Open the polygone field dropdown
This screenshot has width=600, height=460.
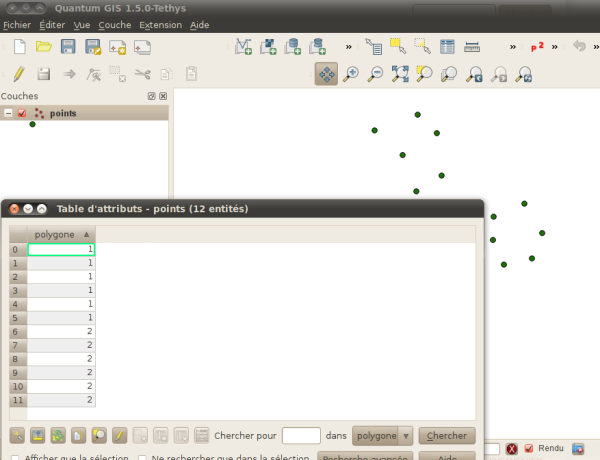pyautogui.click(x=383, y=436)
